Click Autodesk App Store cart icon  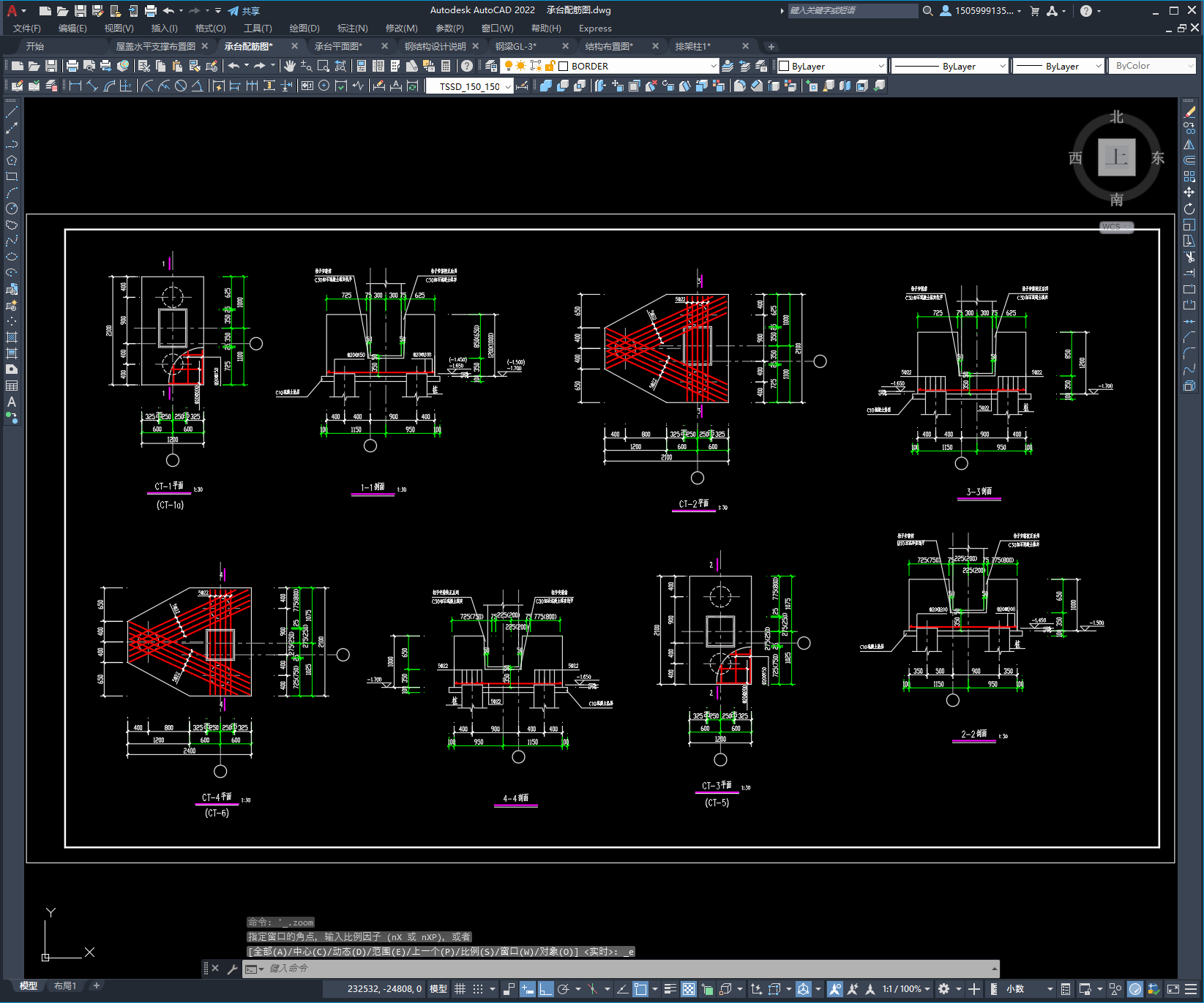[1034, 11]
